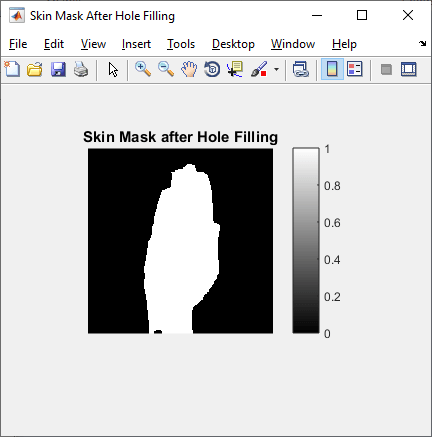
Task: Open the Window menu
Action: coord(293,44)
